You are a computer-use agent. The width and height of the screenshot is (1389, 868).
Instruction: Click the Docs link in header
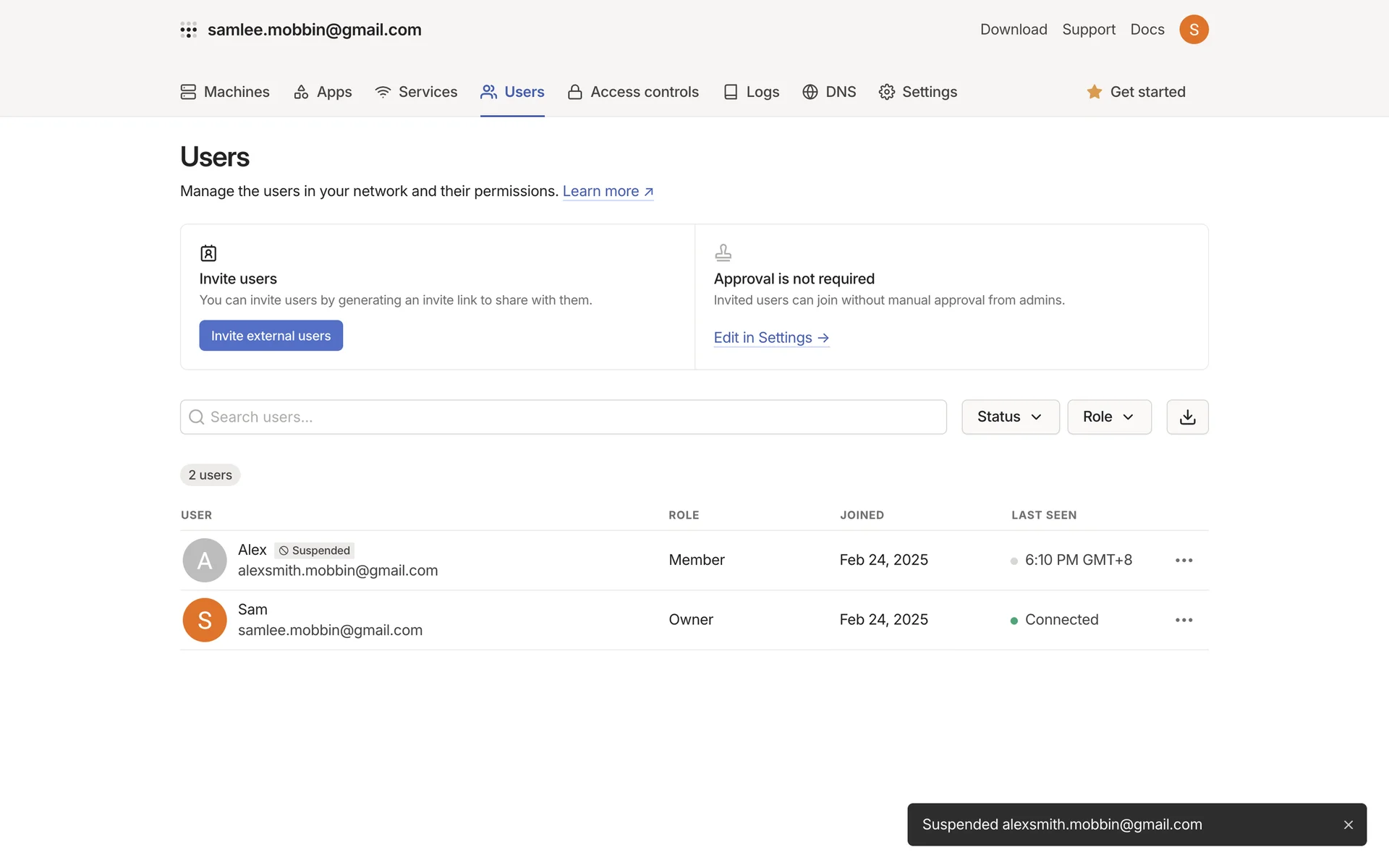[1147, 30]
